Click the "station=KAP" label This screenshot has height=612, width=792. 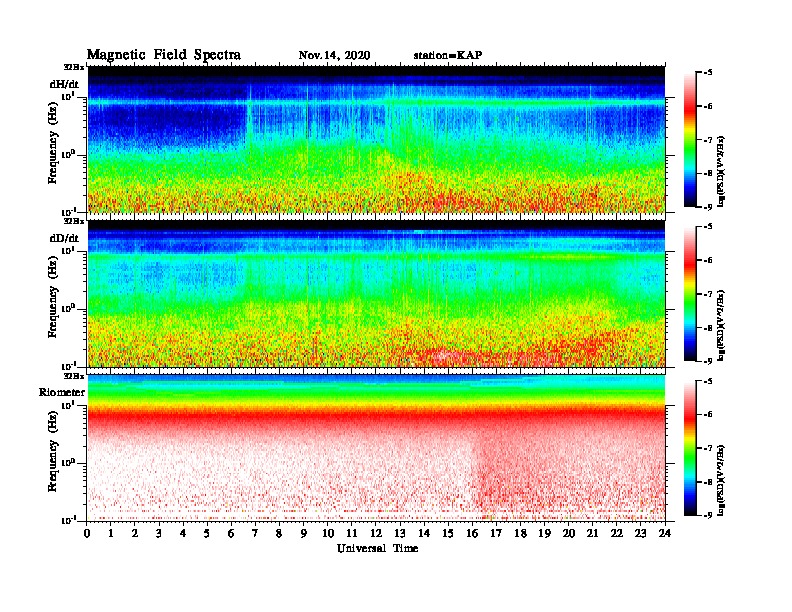[x=448, y=55]
